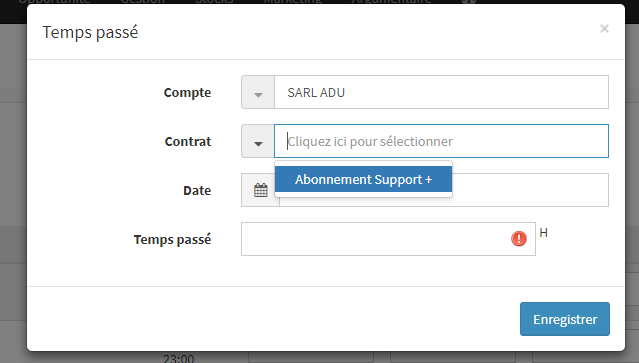Focus the Date input field
Screen dimensions: 639x363
(x=530, y=190)
